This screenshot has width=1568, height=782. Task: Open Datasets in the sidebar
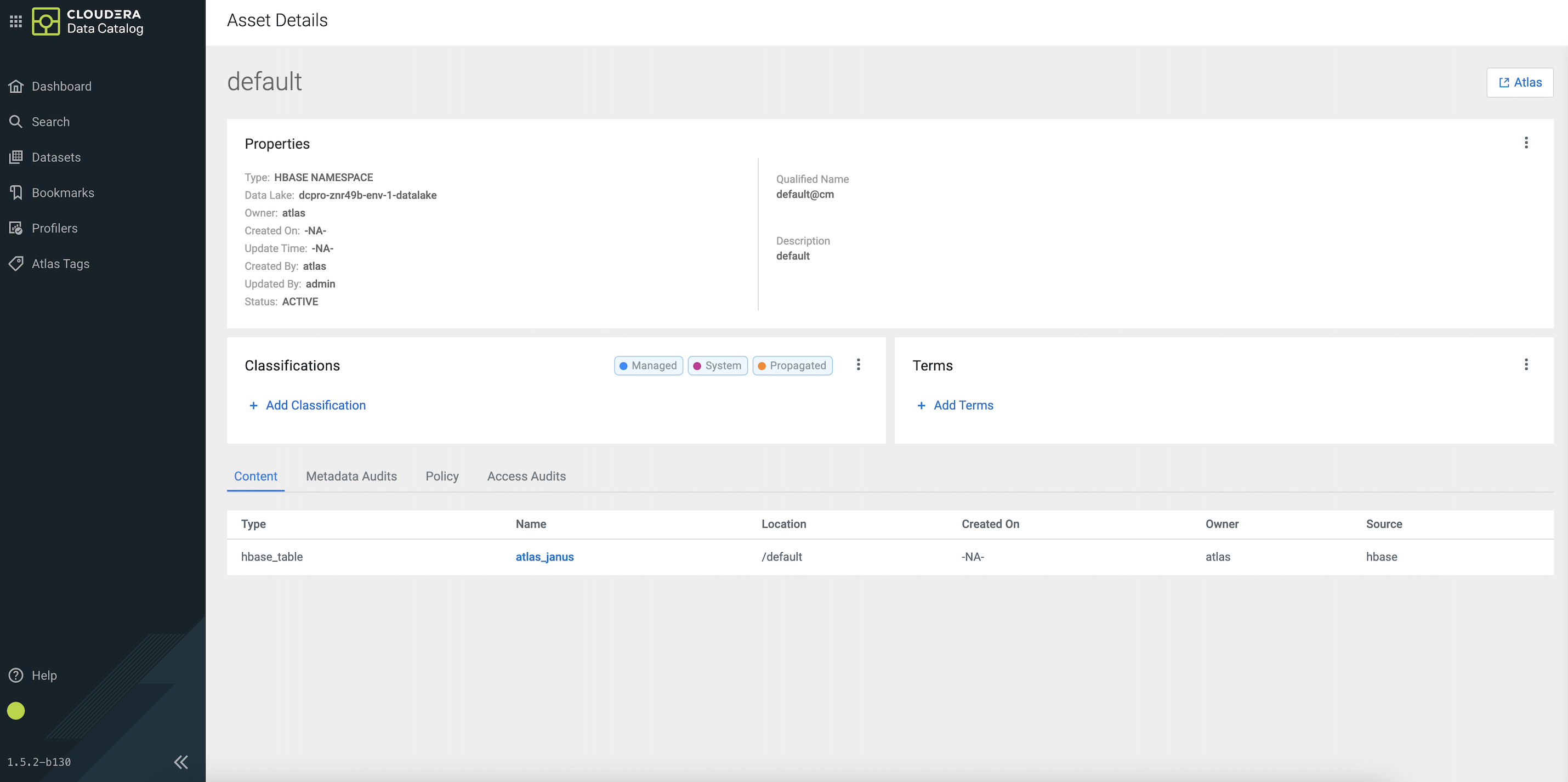click(x=56, y=157)
